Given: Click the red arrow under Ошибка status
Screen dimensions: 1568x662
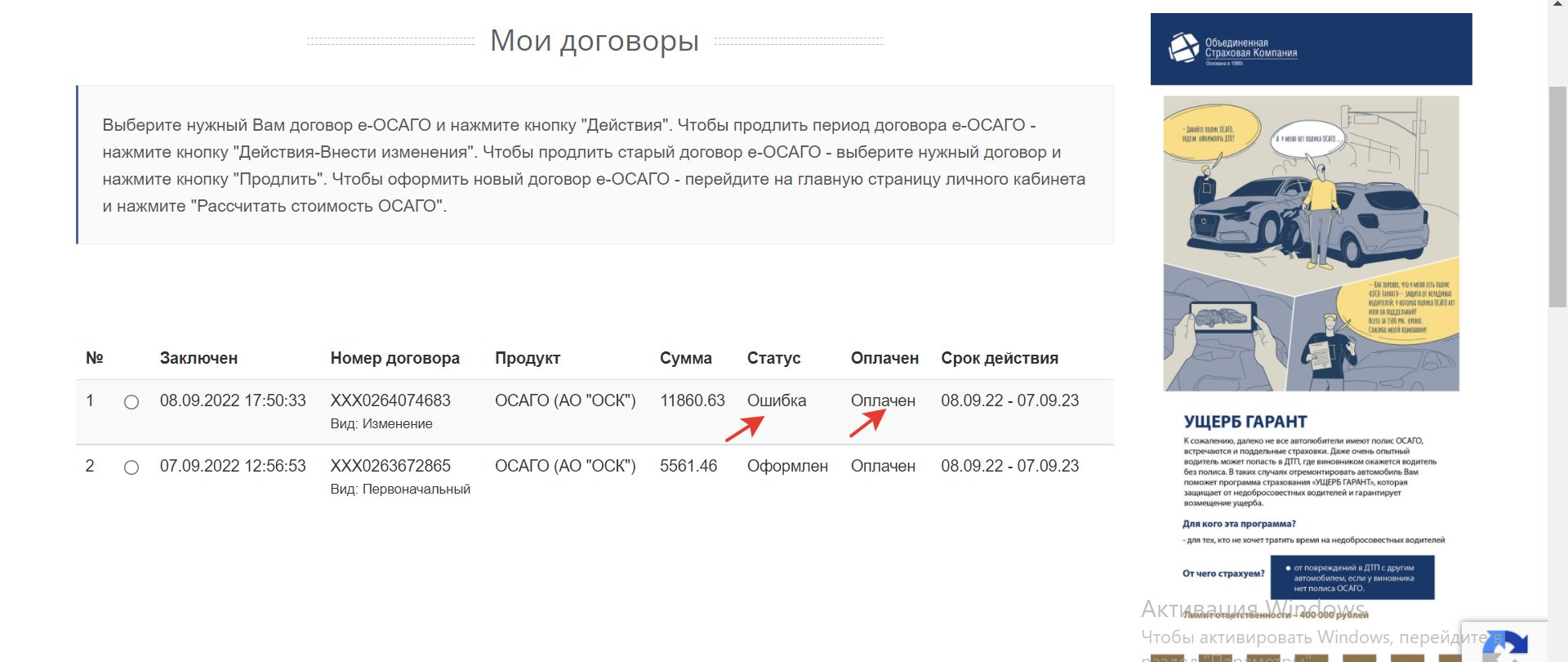Looking at the screenshot, I should [x=744, y=428].
